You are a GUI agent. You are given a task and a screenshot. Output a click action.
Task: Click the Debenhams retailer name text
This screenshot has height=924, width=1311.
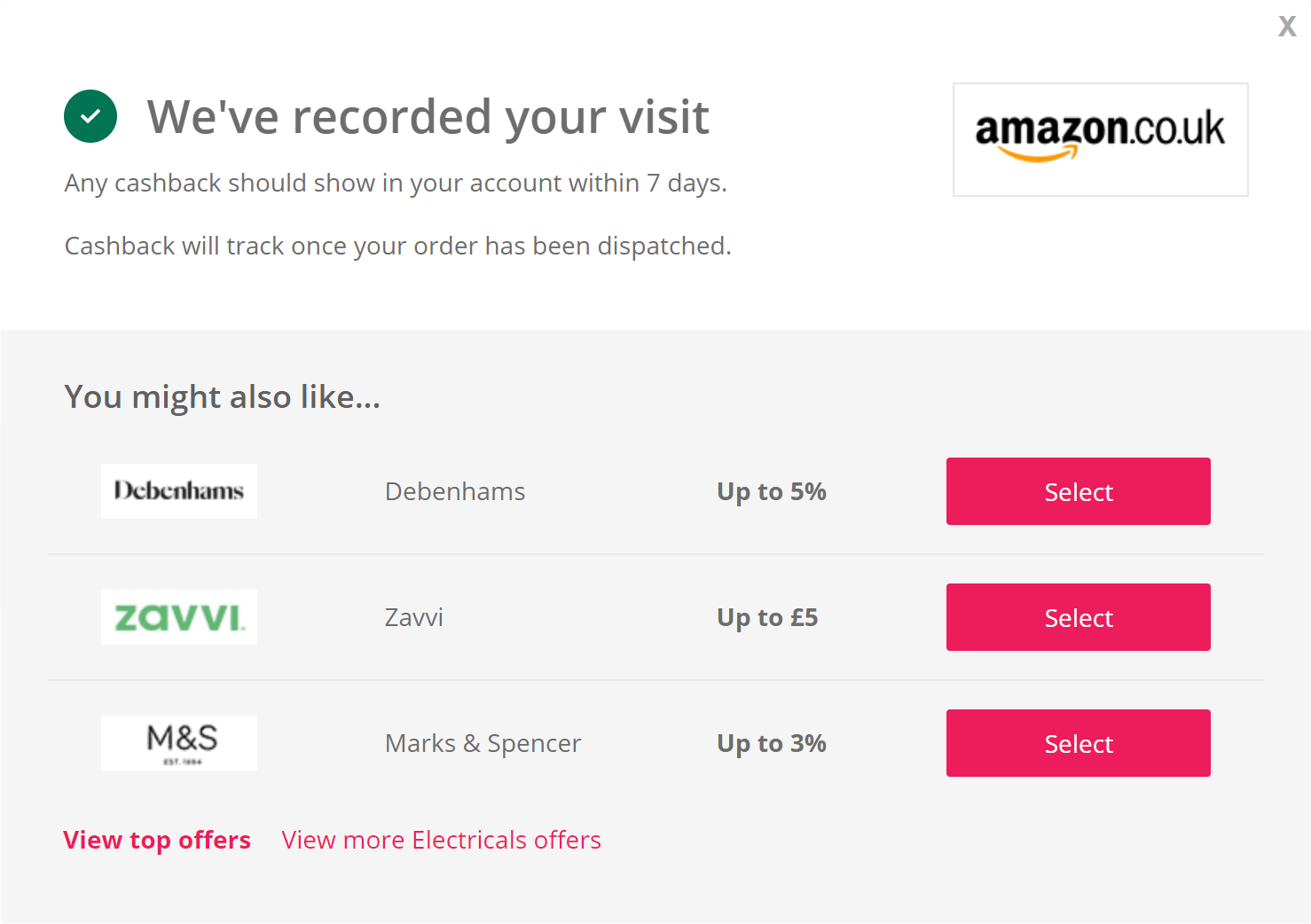(454, 490)
